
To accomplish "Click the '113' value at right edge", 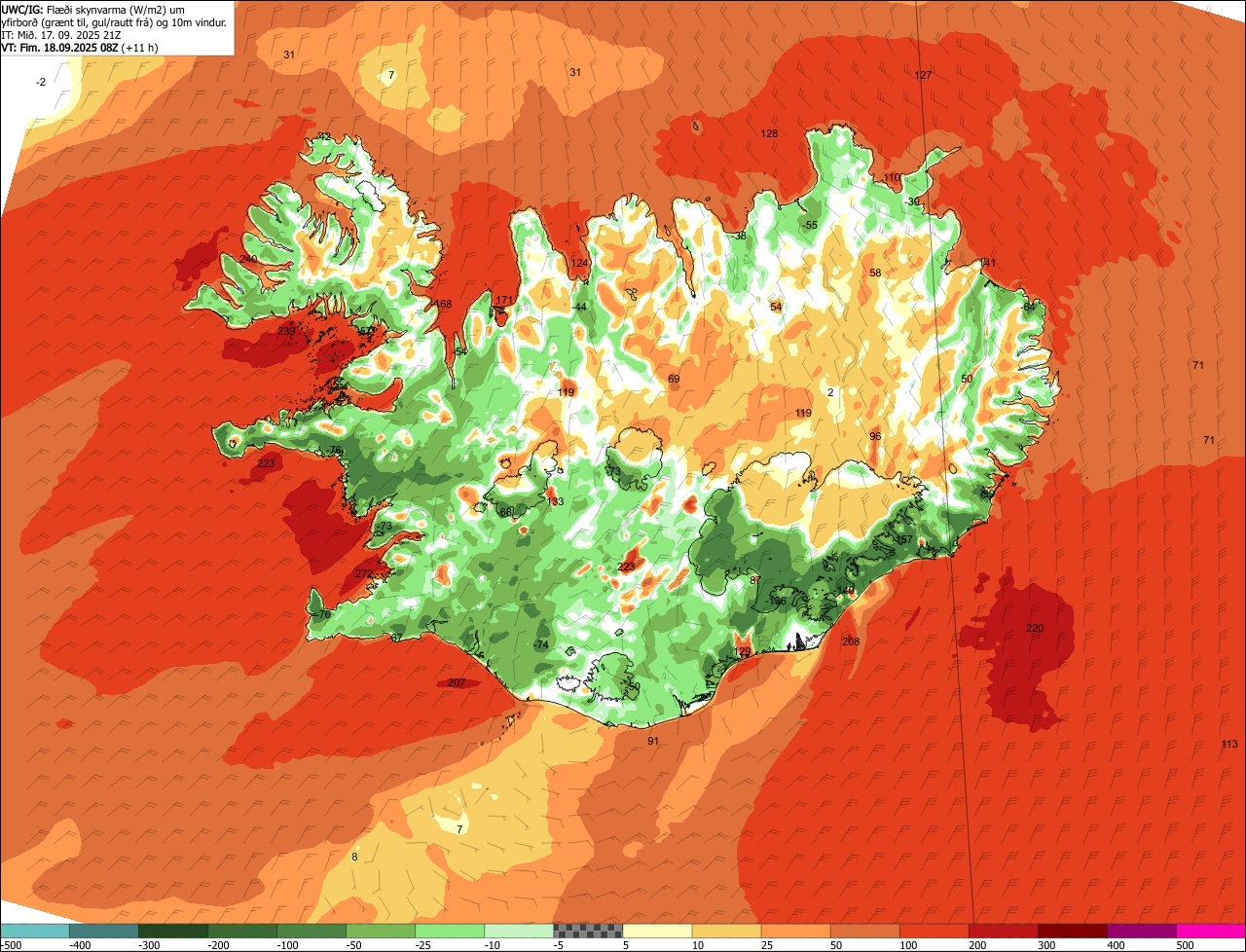I will 1229,744.
